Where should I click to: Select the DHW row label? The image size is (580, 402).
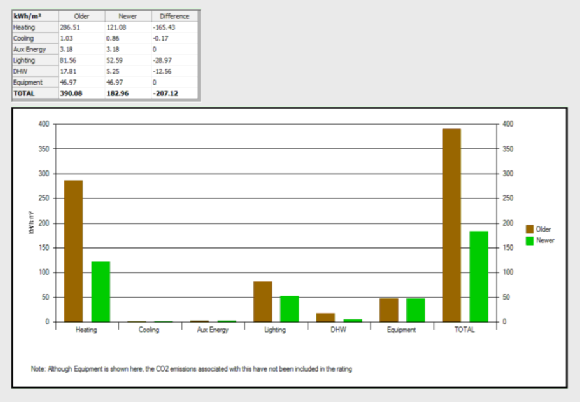point(35,71)
